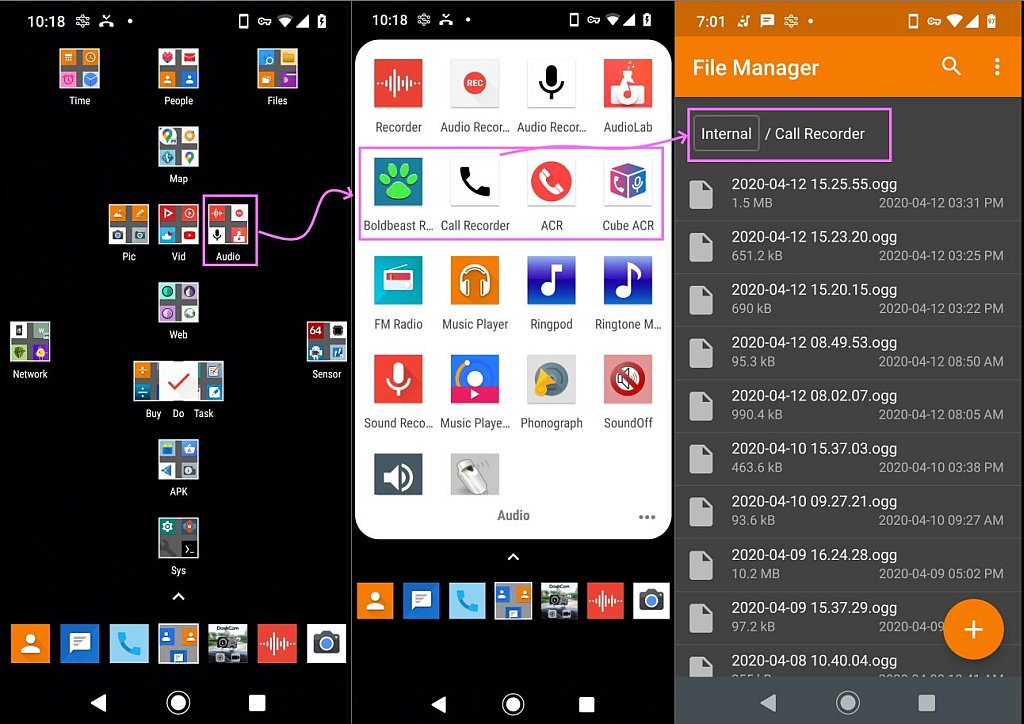Go to the Internal storage breadcrumb
Viewport: 1024px width, 724px height.
(726, 133)
